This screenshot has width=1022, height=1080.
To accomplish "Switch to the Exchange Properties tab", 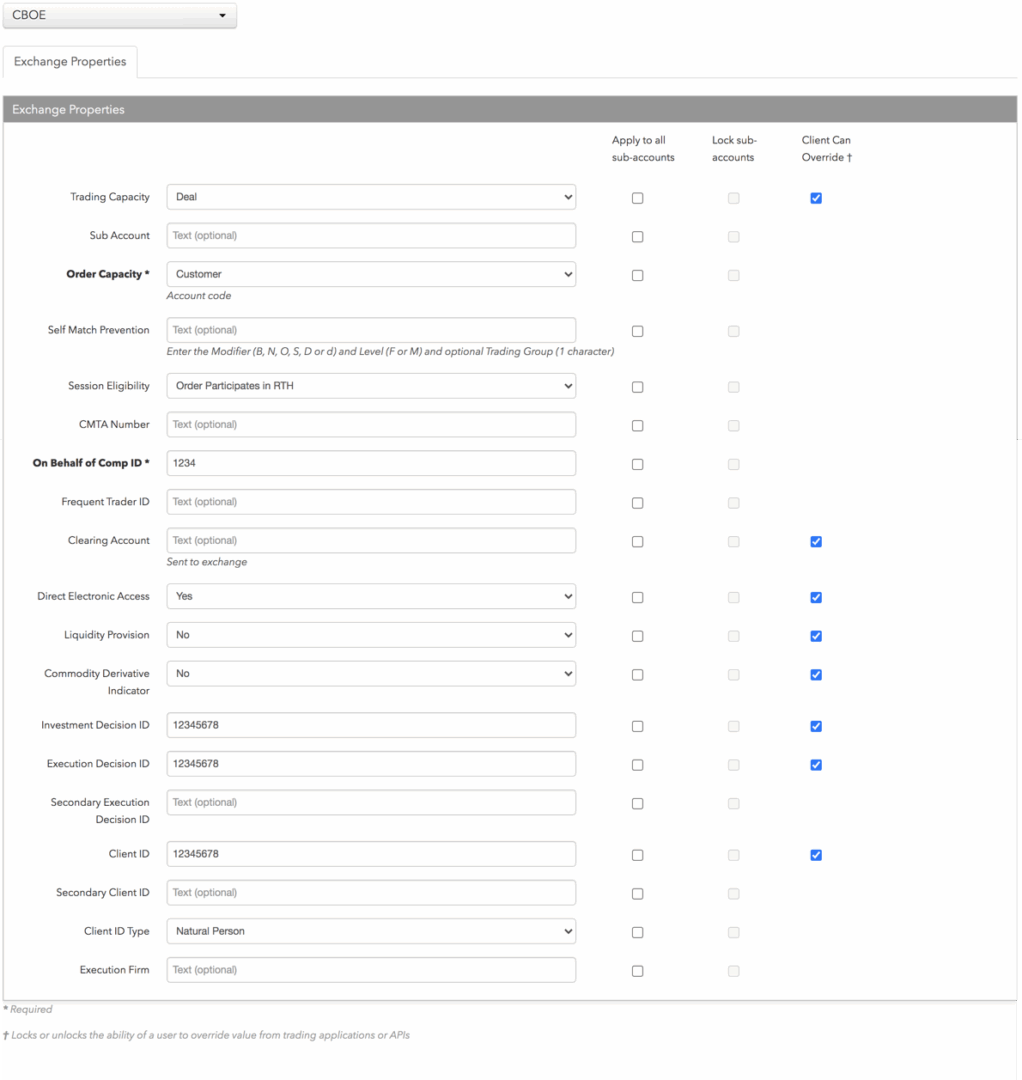I will pyautogui.click(x=70, y=62).
